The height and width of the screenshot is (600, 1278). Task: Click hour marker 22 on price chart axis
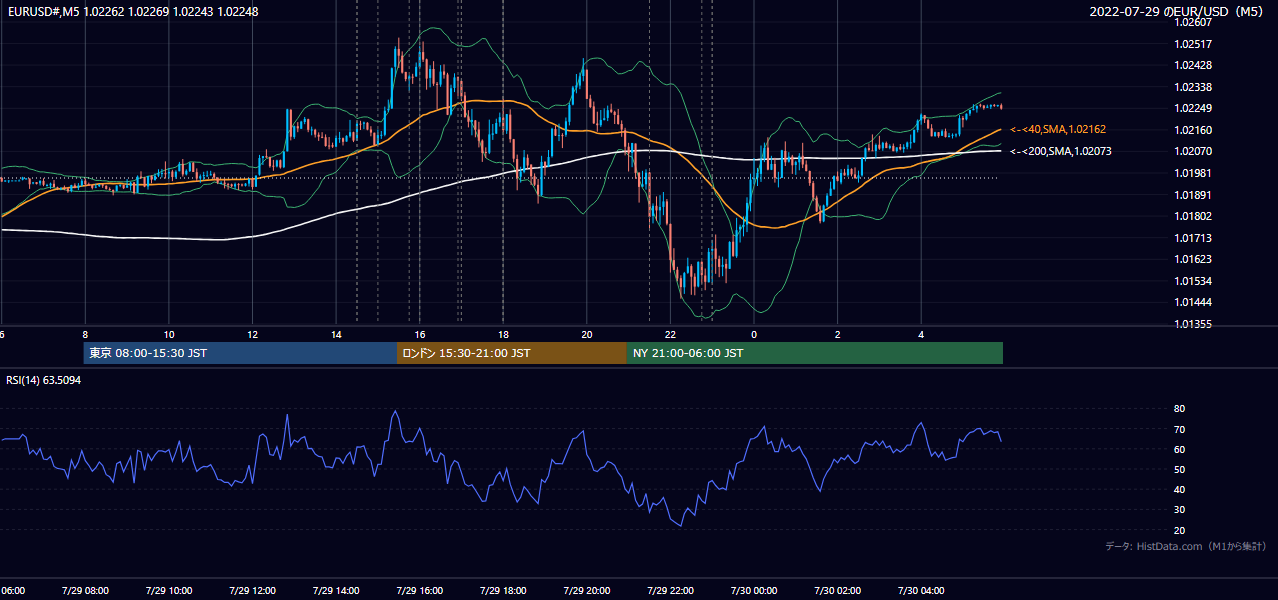coord(670,334)
